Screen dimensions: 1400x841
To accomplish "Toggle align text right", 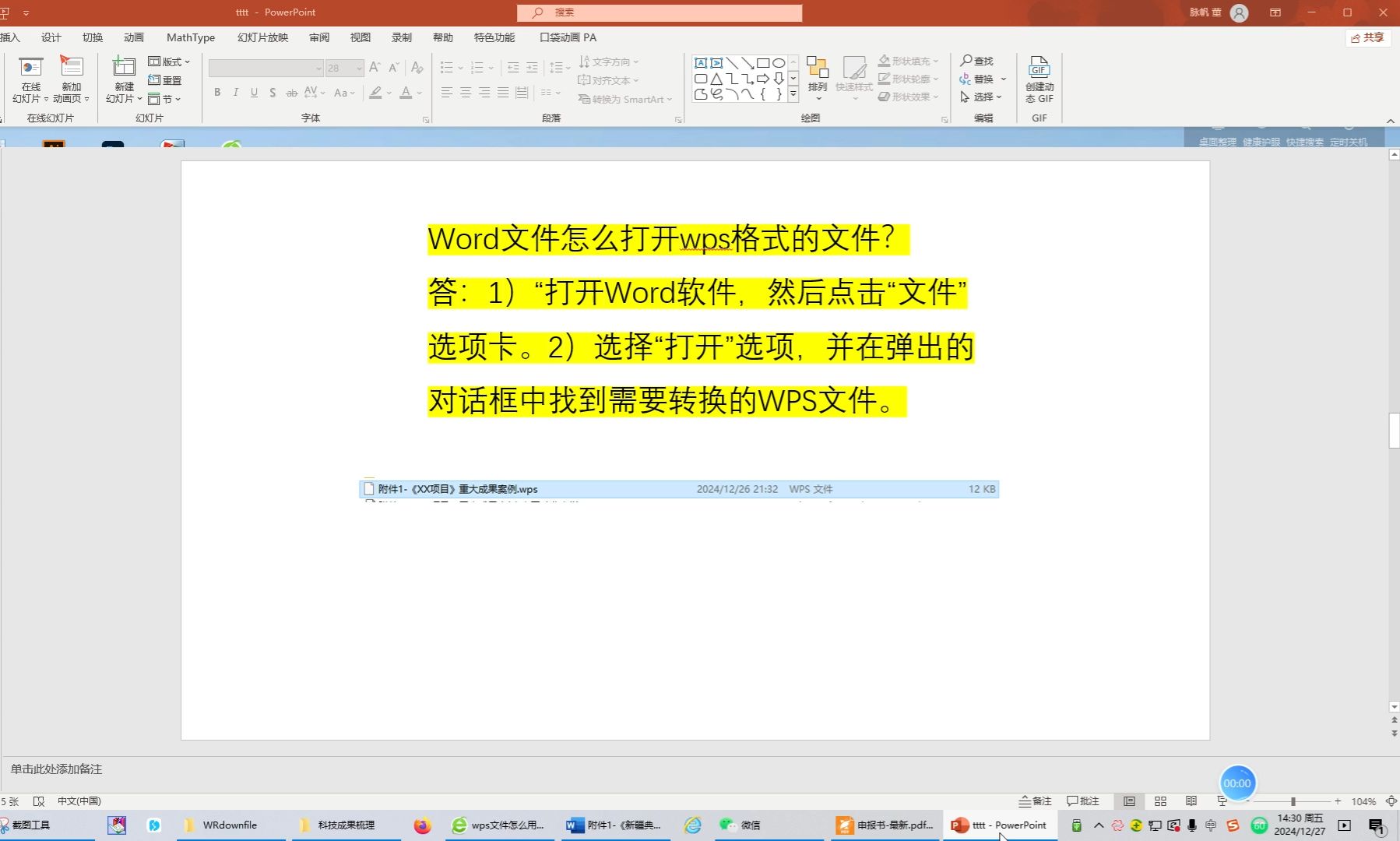I will (x=484, y=93).
